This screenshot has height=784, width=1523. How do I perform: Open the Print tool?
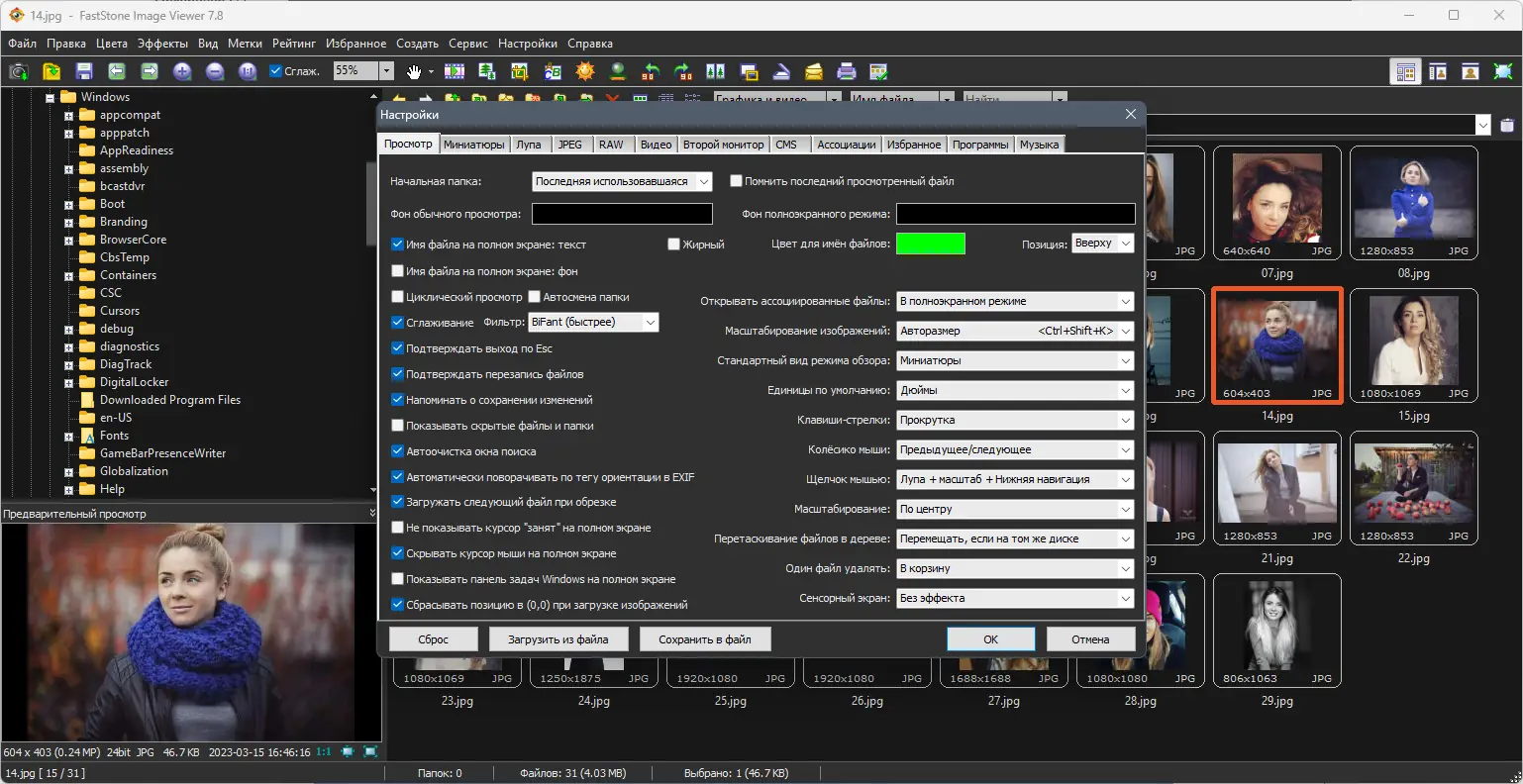847,70
